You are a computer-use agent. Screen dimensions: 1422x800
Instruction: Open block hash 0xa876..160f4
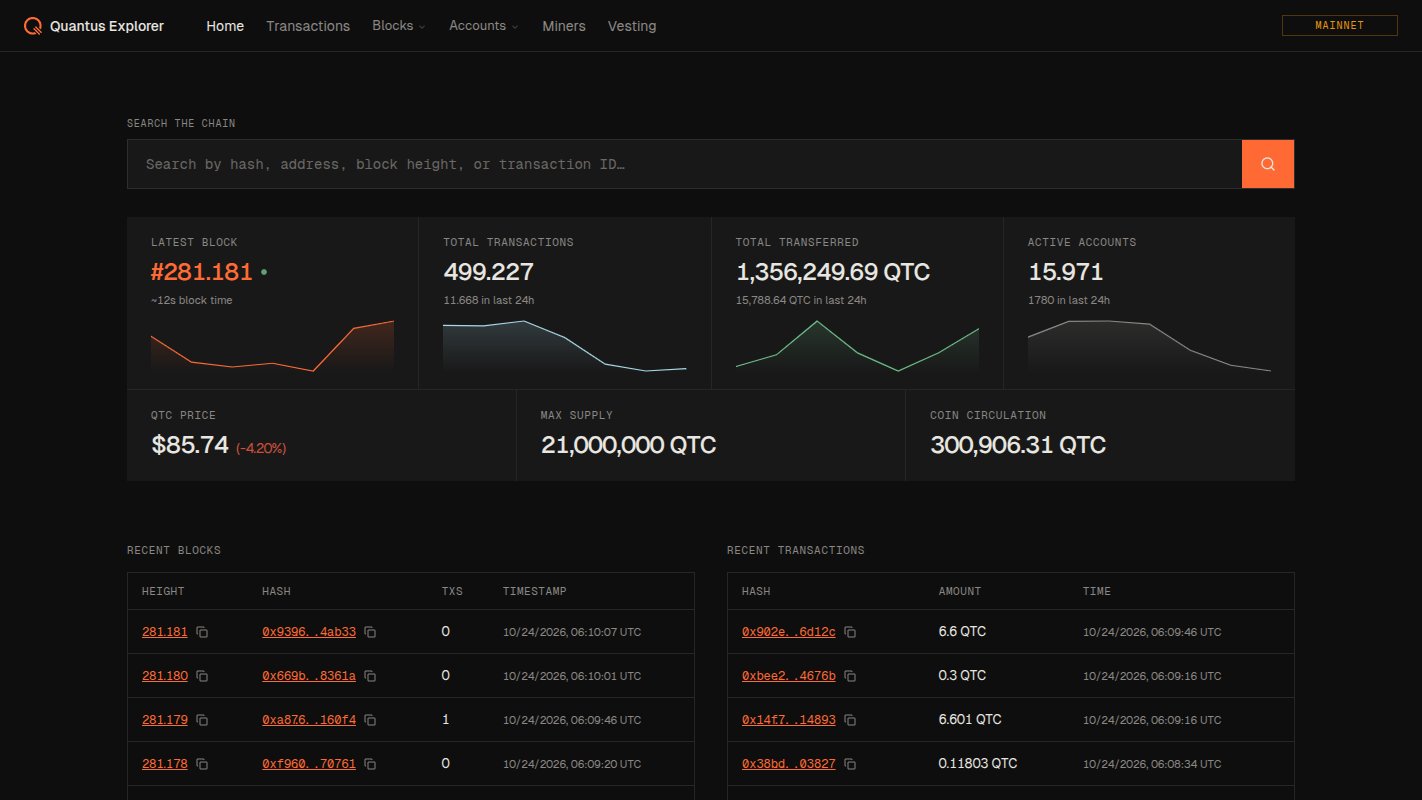click(x=309, y=720)
